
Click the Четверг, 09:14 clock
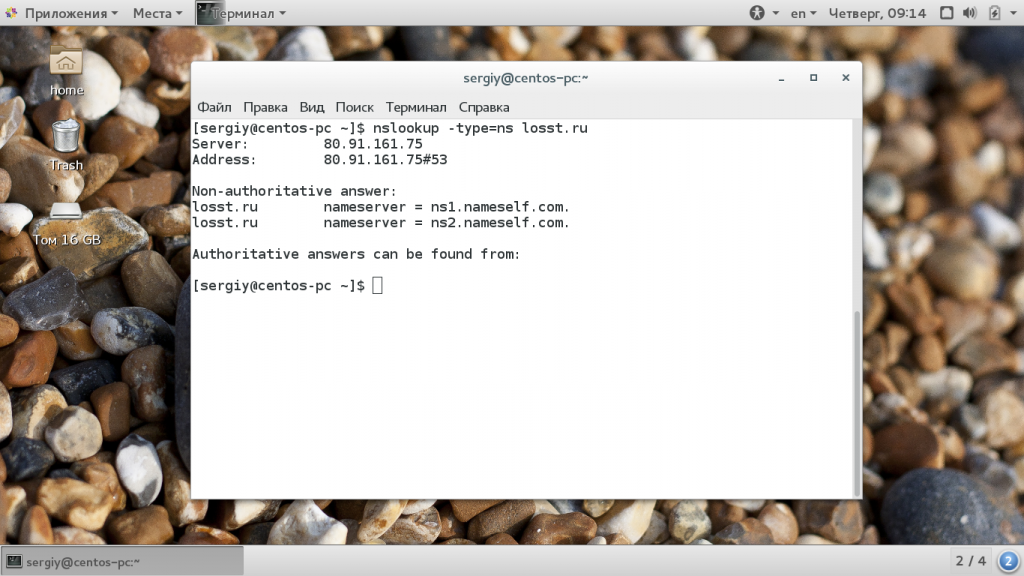pos(877,13)
